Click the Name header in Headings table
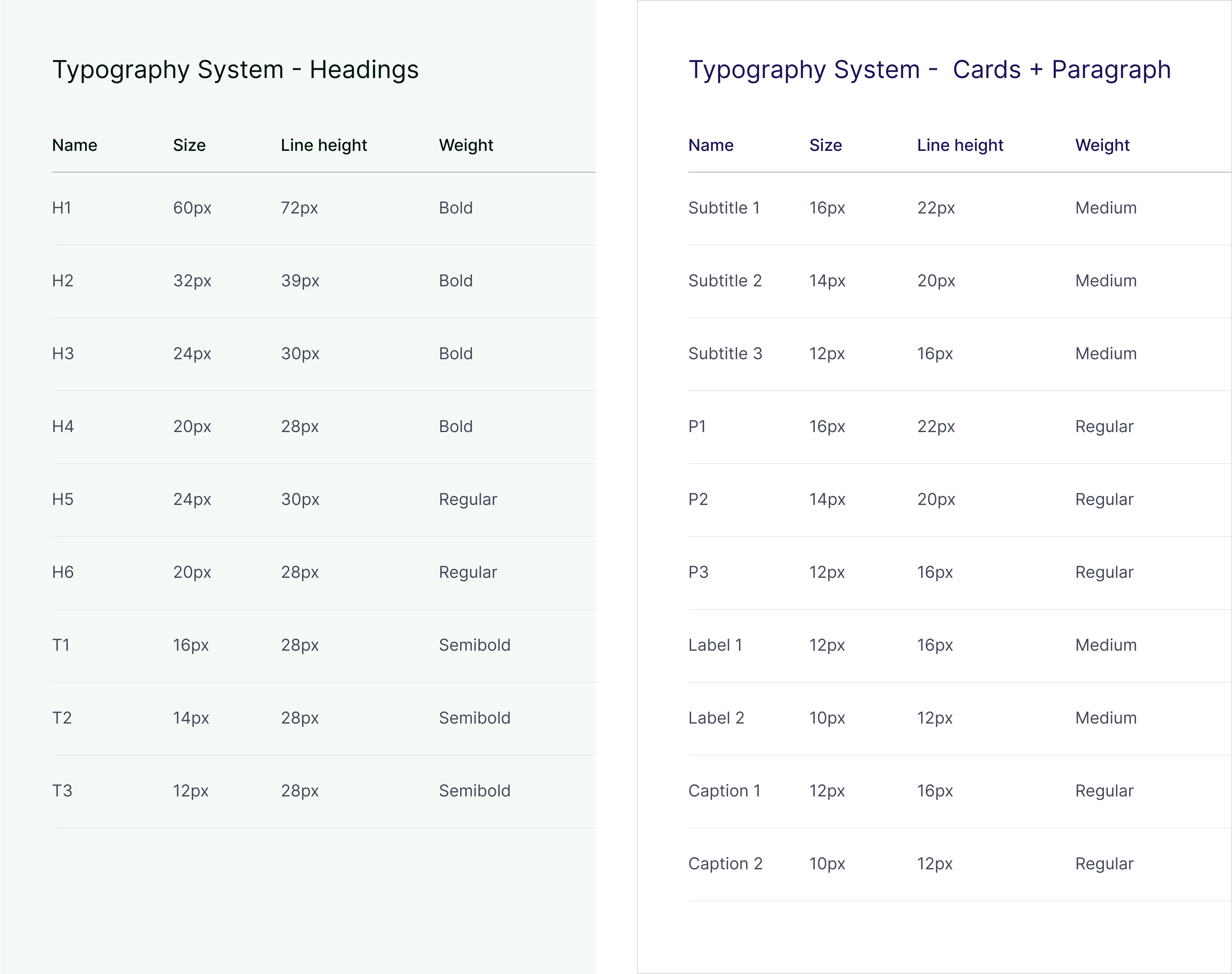Image resolution: width=1232 pixels, height=974 pixels. click(75, 145)
